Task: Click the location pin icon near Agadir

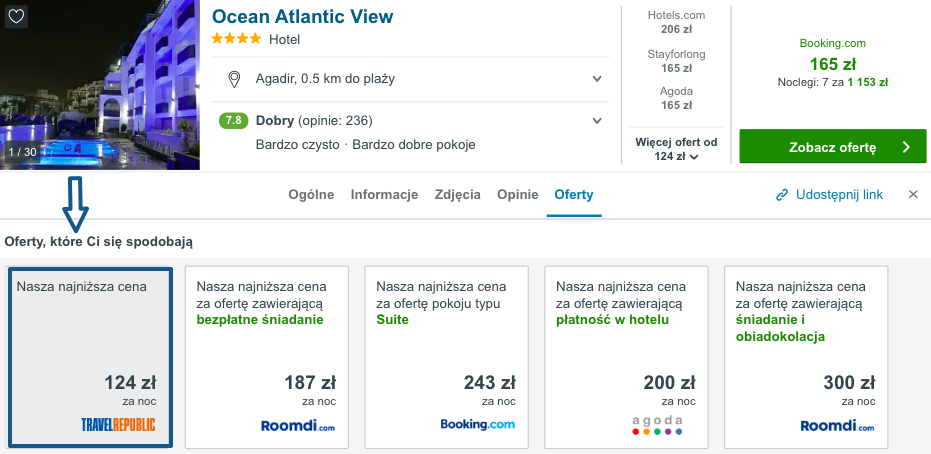Action: point(234,78)
